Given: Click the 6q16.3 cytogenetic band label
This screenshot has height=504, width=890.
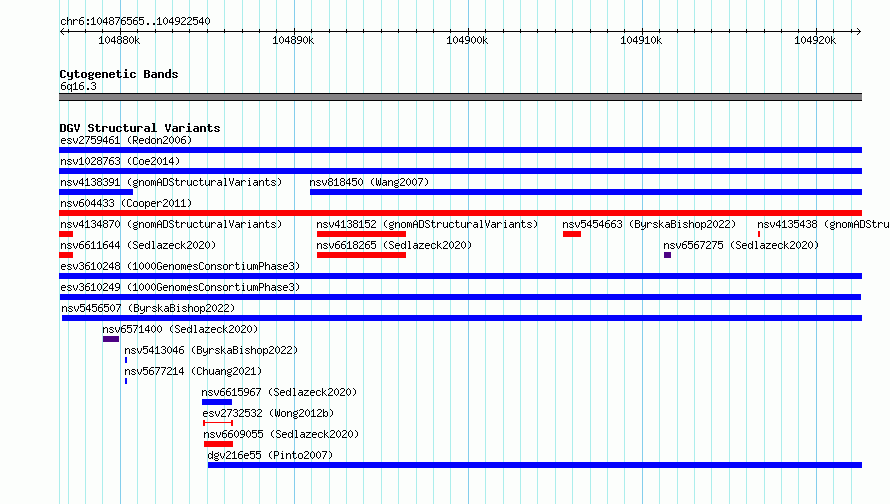Looking at the screenshot, I should click(78, 86).
